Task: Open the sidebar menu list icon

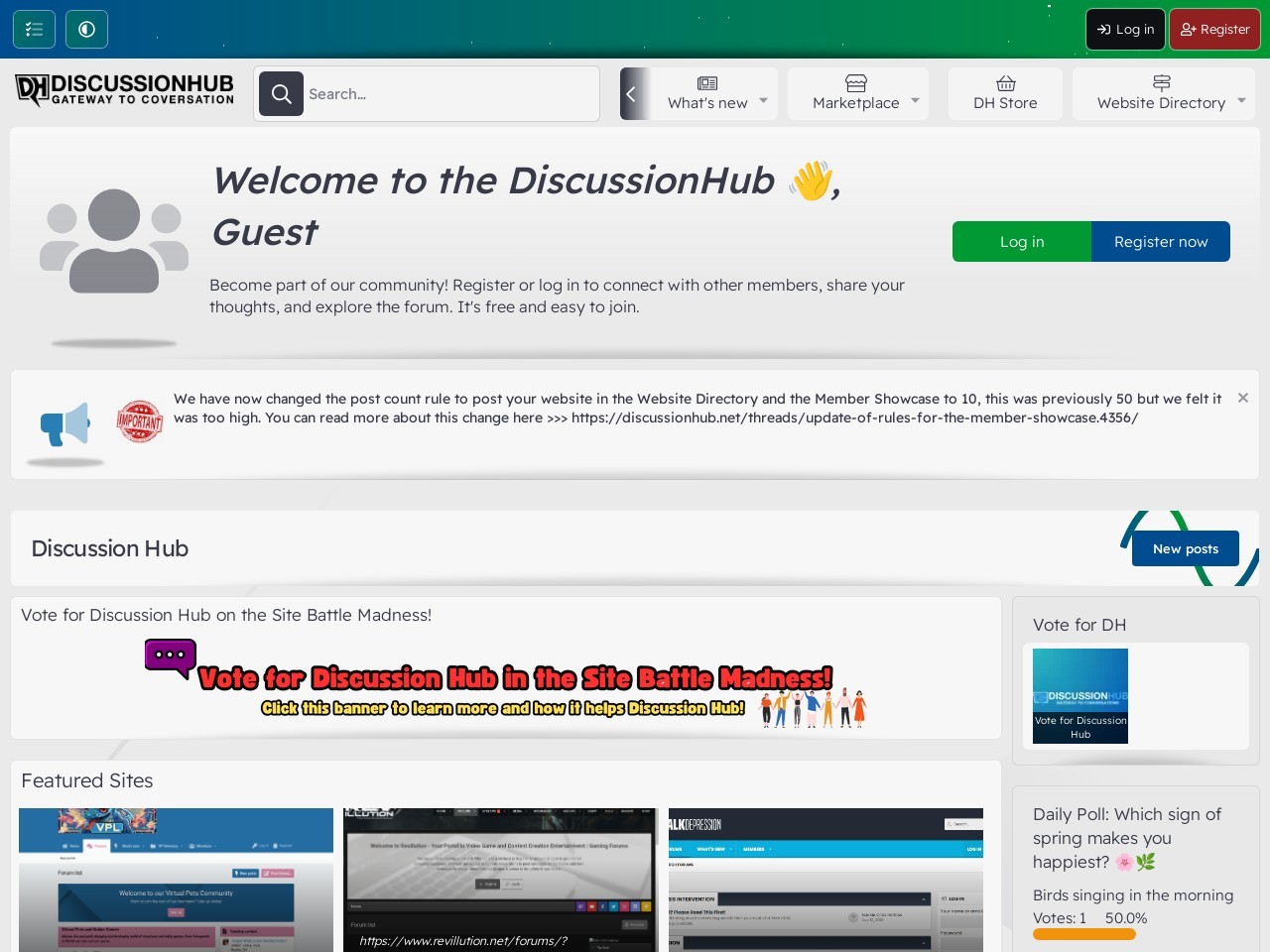Action: [x=34, y=29]
